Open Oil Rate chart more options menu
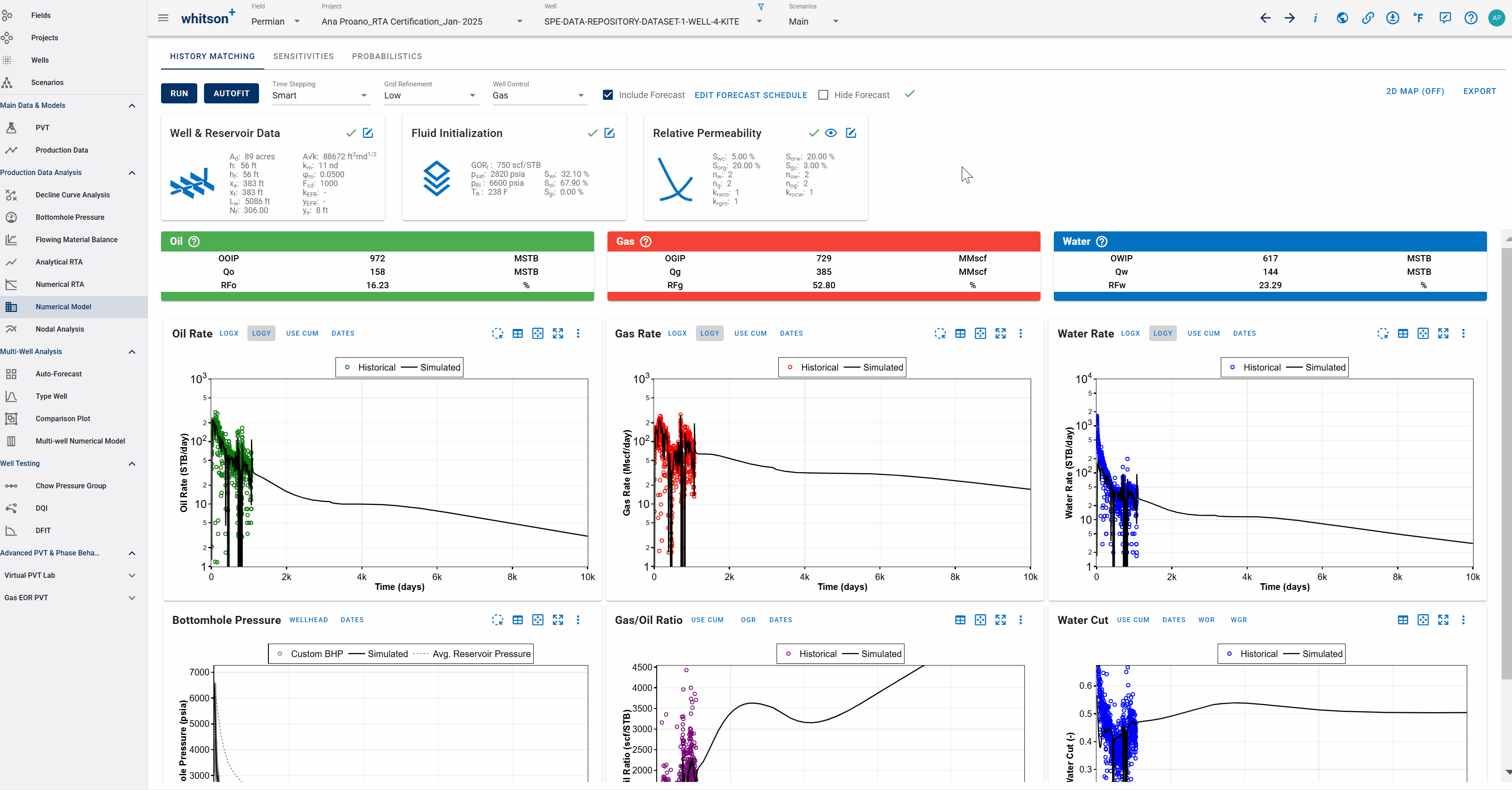Image resolution: width=1512 pixels, height=790 pixels. point(578,333)
